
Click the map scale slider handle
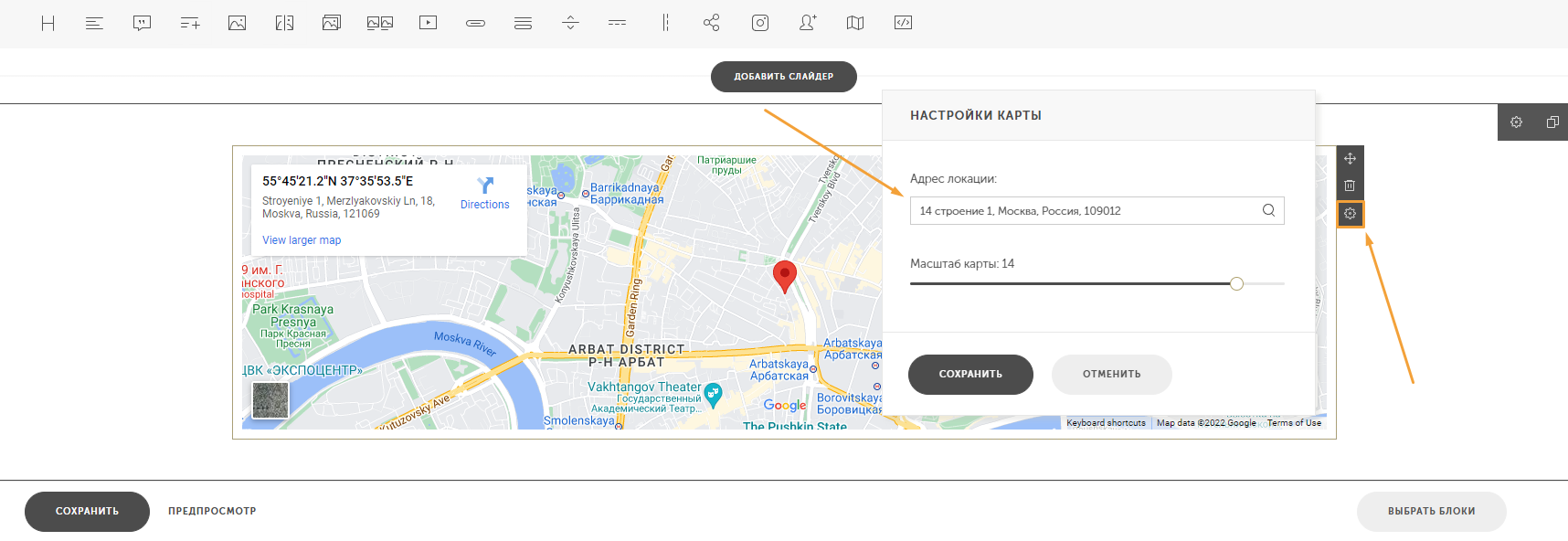point(1236,284)
